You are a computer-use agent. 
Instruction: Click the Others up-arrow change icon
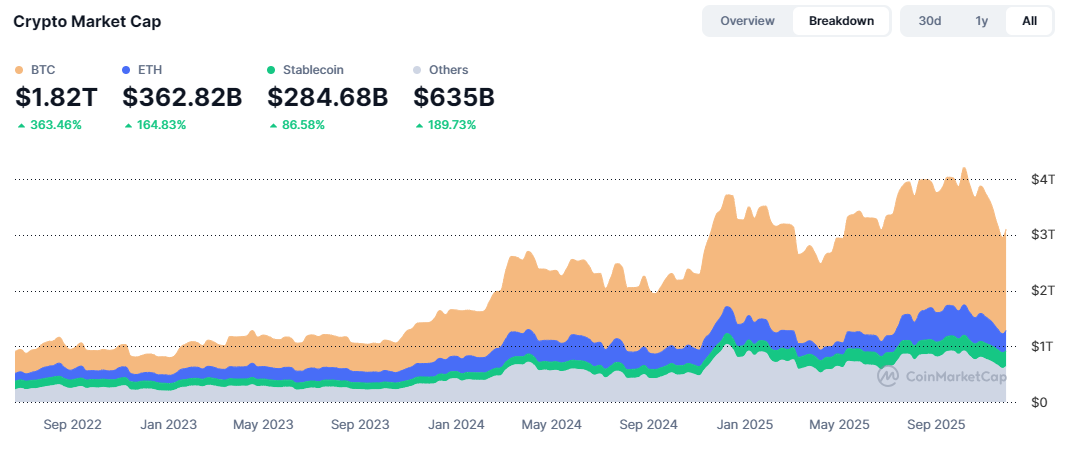(x=419, y=126)
